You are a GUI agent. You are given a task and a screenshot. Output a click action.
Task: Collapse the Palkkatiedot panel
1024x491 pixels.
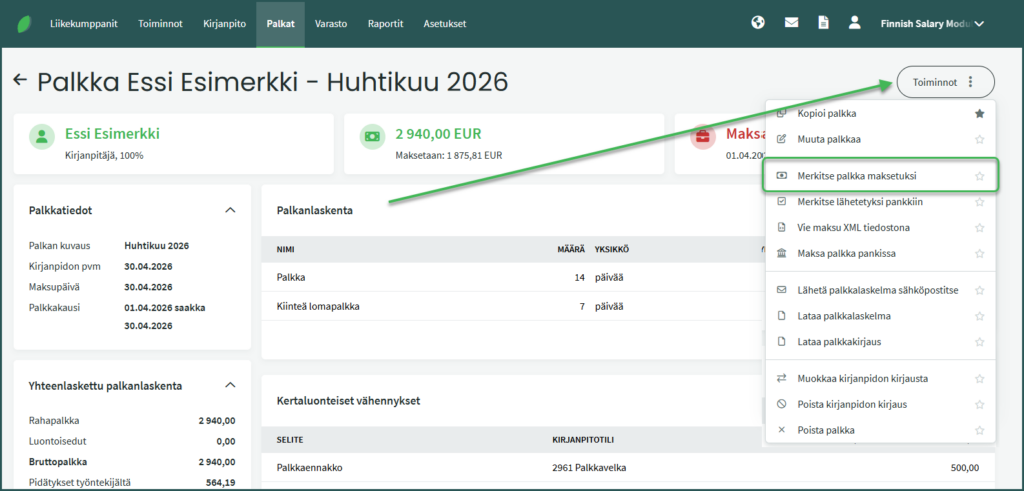point(230,210)
